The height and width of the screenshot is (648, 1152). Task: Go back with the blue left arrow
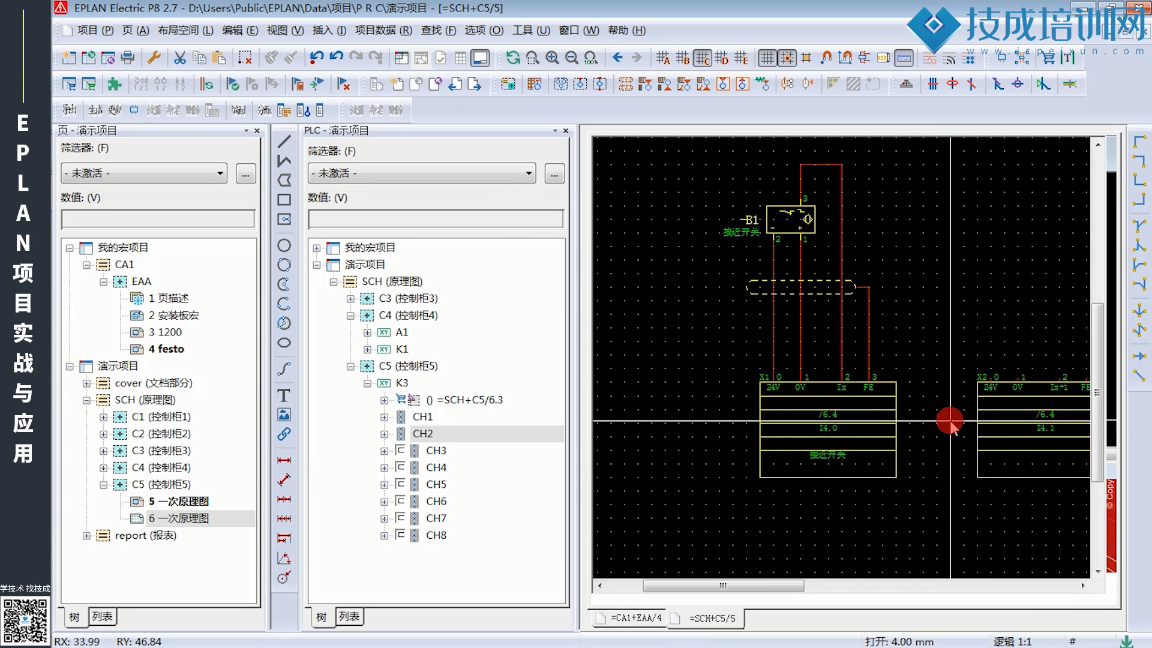pyautogui.click(x=617, y=57)
